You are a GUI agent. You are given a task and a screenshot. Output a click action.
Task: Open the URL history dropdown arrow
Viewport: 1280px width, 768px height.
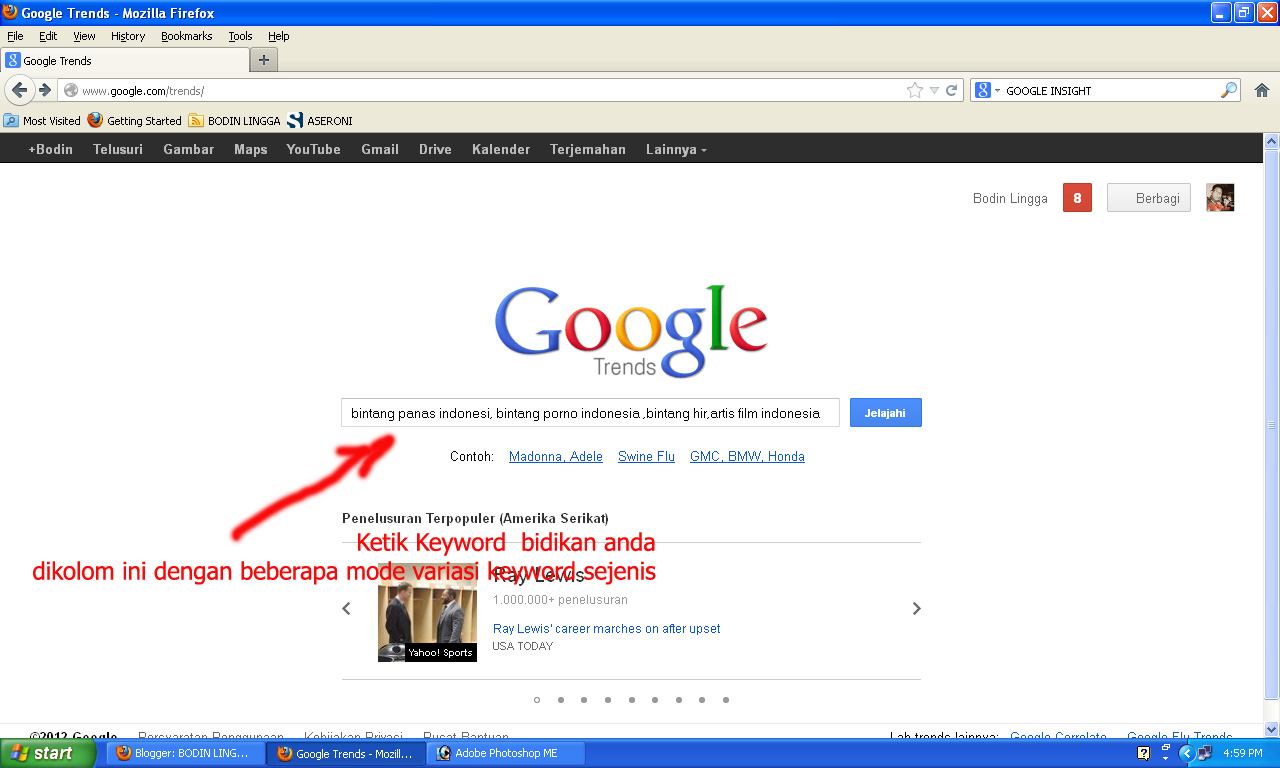[934, 90]
